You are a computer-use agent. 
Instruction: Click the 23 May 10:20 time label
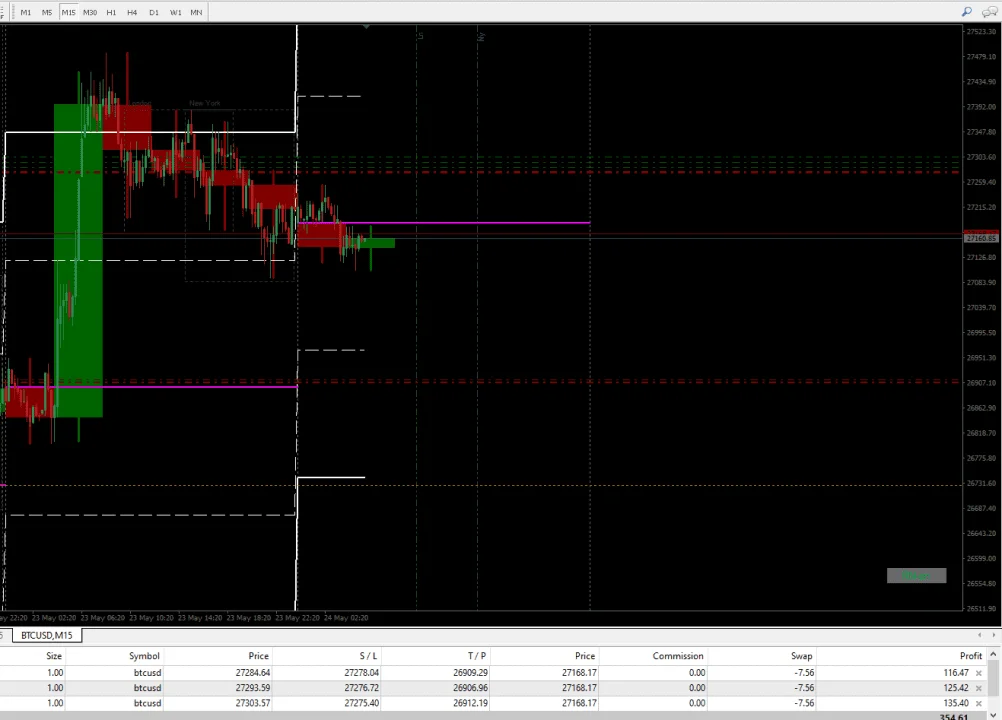coord(151,618)
